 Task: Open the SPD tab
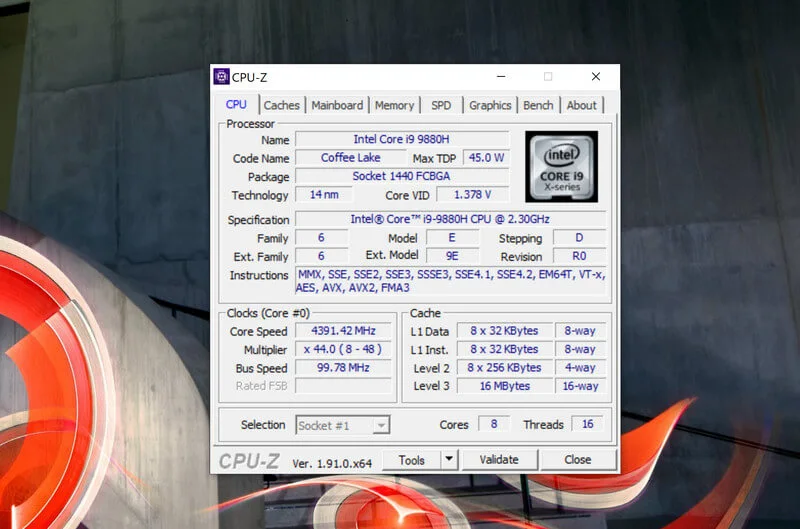coord(441,105)
